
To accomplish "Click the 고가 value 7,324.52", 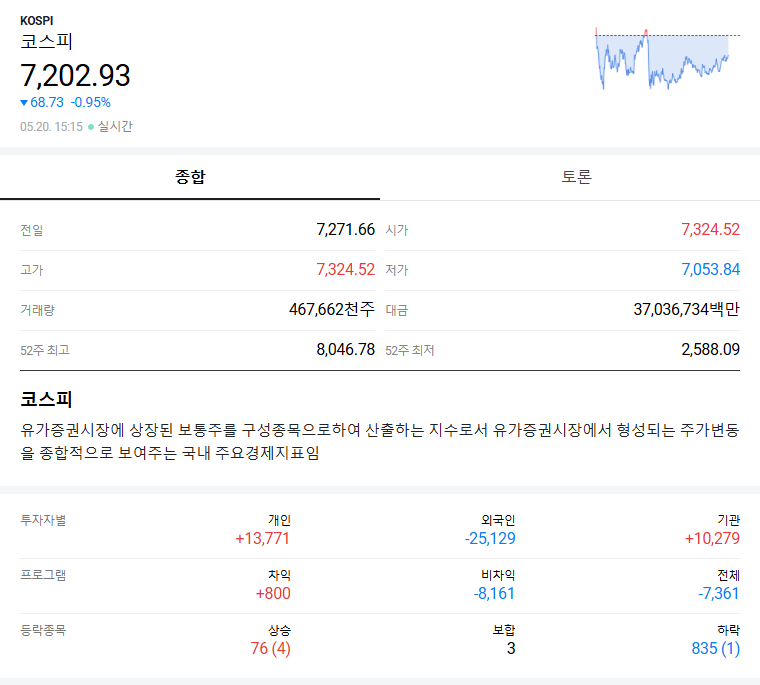I will (x=346, y=269).
